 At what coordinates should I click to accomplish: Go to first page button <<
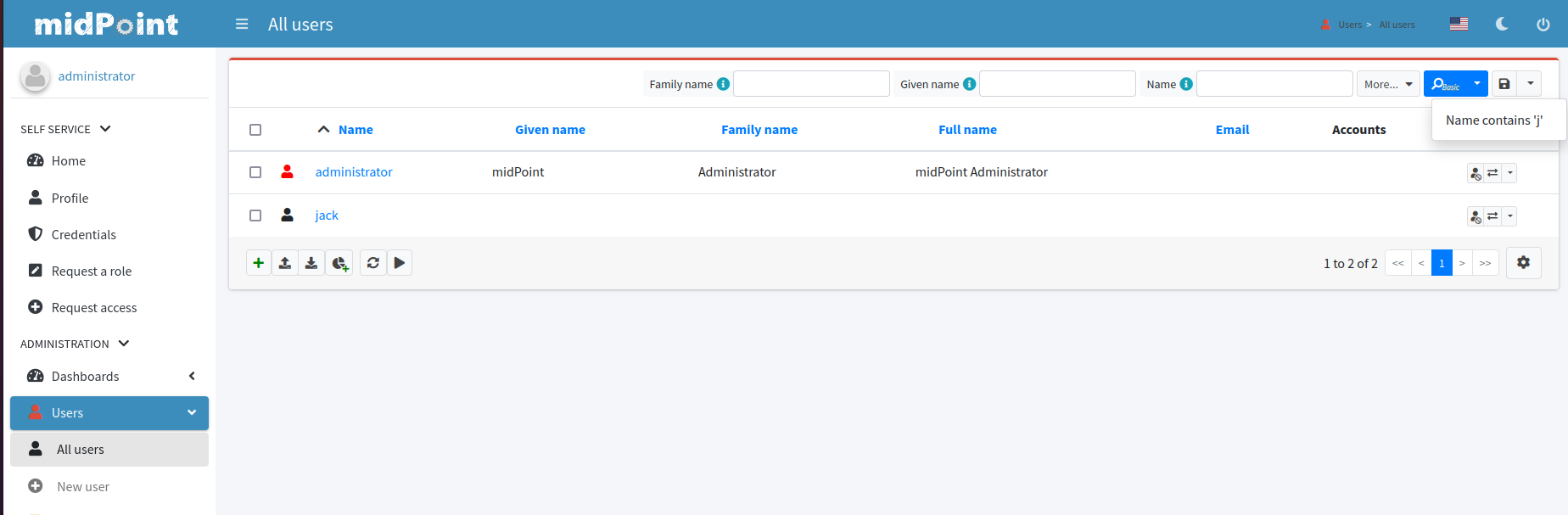[1398, 263]
